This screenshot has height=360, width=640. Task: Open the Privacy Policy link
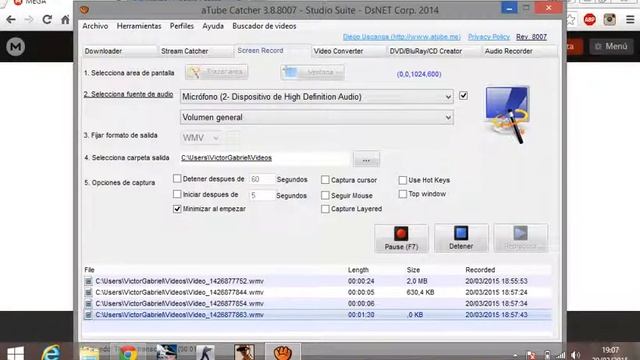(x=489, y=37)
